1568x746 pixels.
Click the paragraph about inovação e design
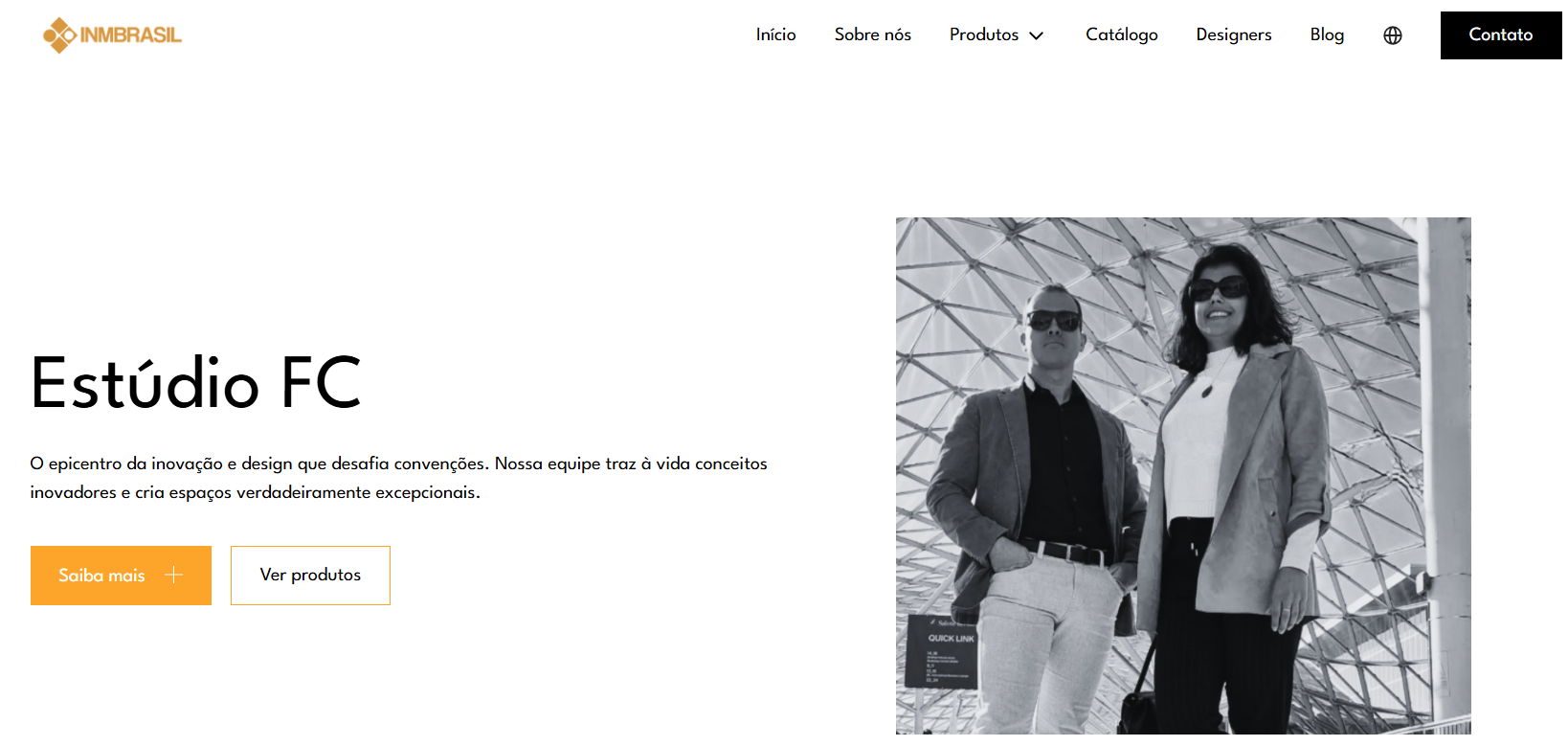coord(398,478)
